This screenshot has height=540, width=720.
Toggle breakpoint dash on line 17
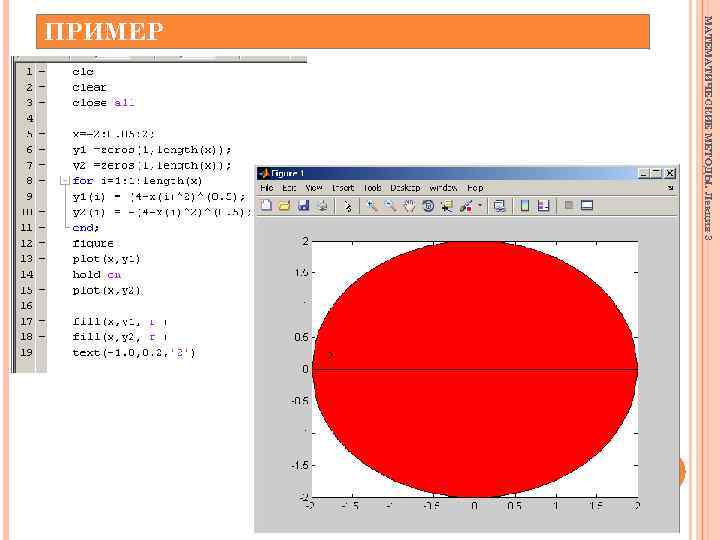coord(42,321)
